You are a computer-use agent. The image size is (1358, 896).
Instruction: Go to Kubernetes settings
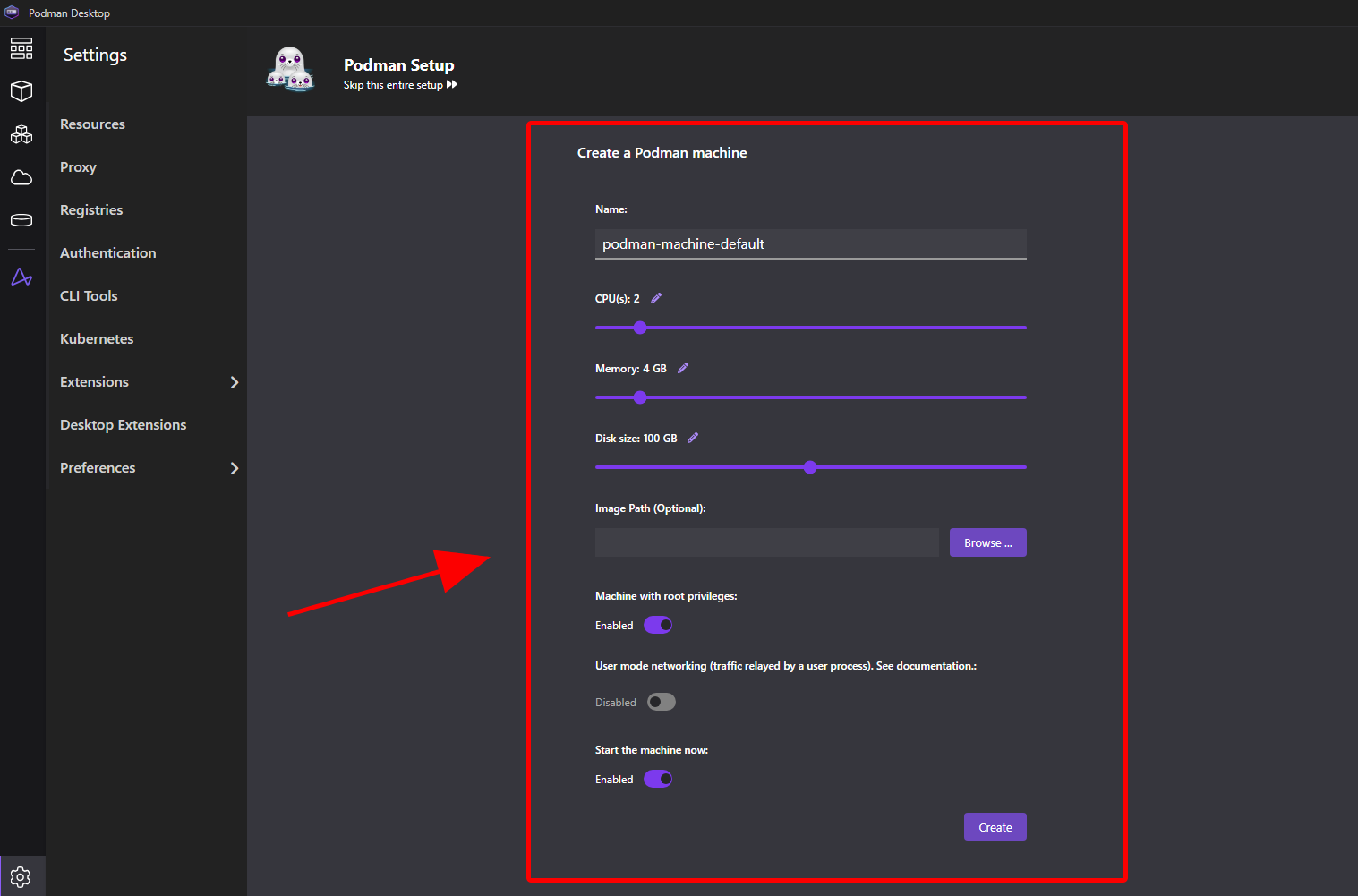pyautogui.click(x=97, y=339)
